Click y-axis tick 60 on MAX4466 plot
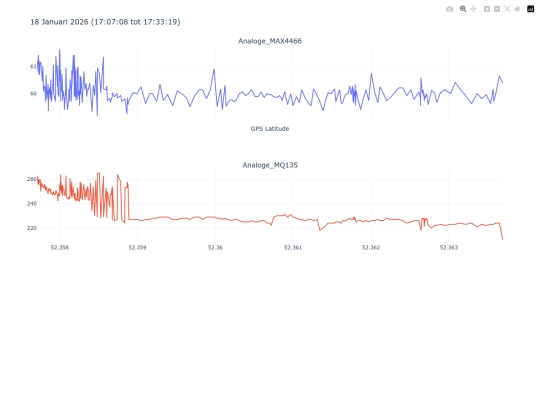 click(x=33, y=93)
